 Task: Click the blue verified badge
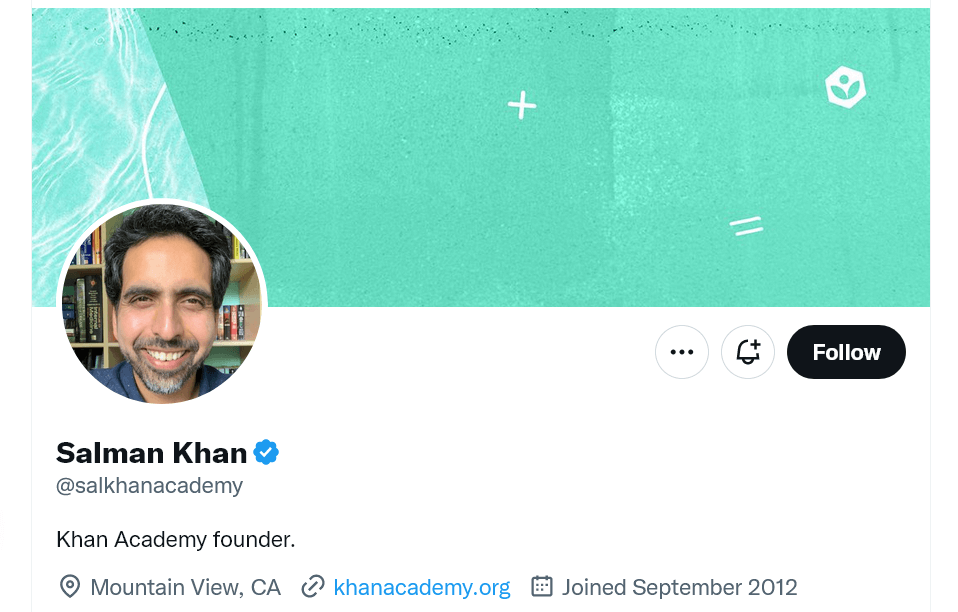(266, 453)
